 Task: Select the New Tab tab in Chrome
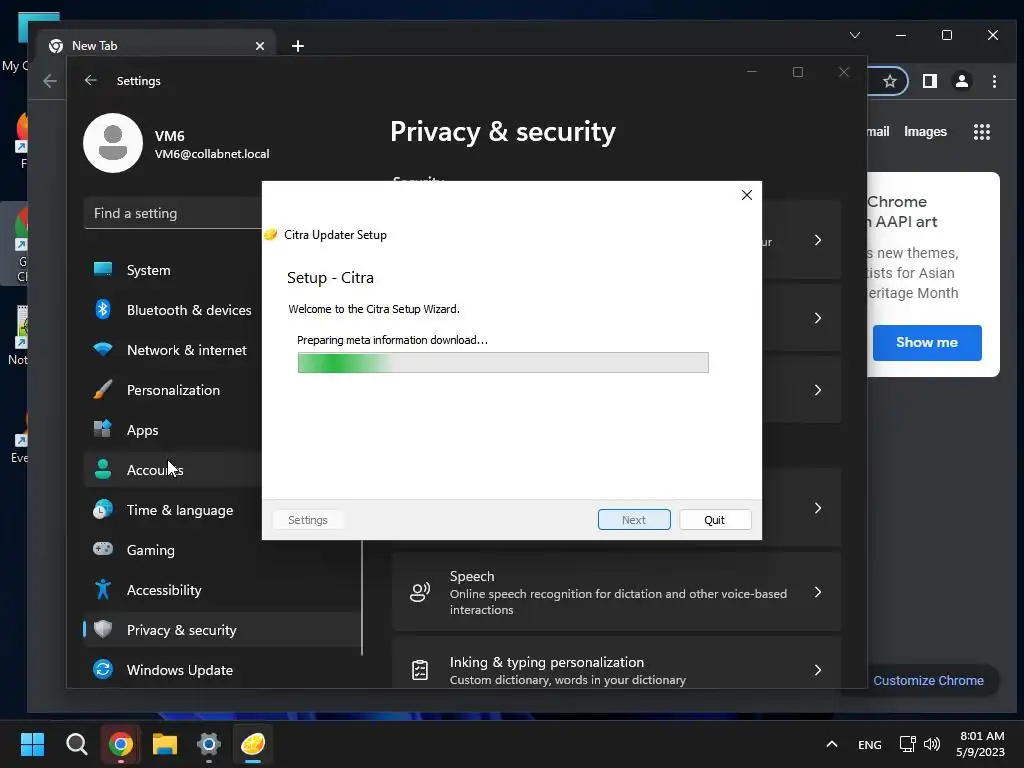click(x=157, y=46)
